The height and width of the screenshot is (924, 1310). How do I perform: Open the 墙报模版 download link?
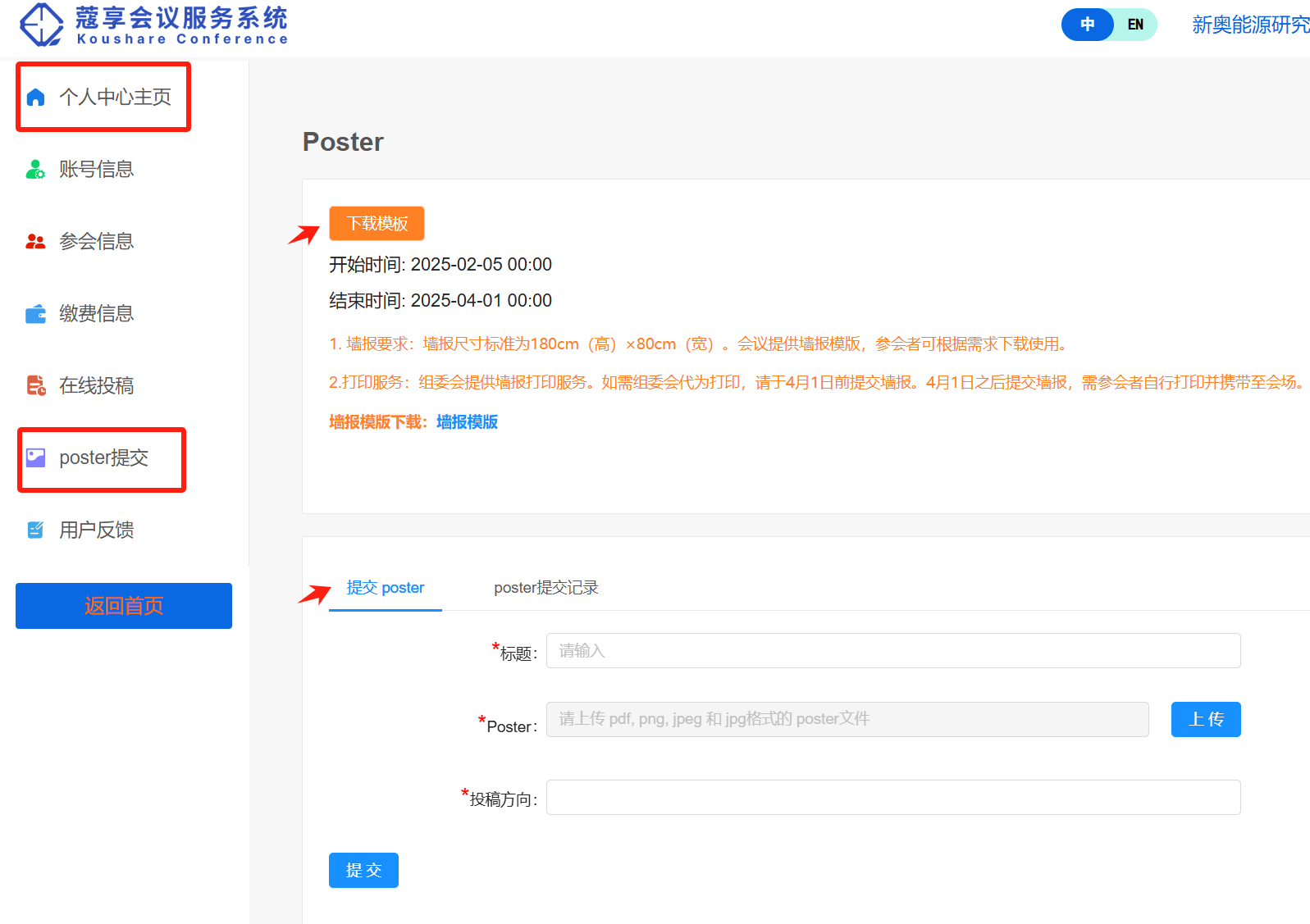pos(467,422)
